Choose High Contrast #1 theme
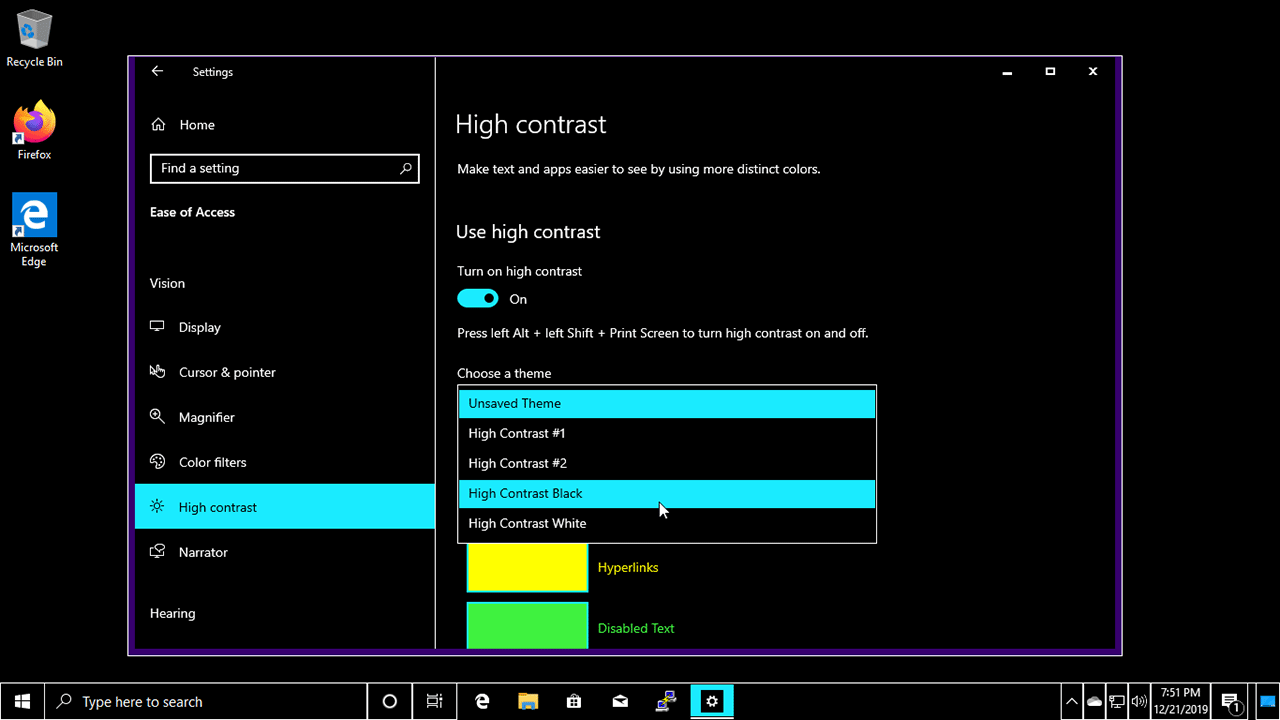 [667, 434]
